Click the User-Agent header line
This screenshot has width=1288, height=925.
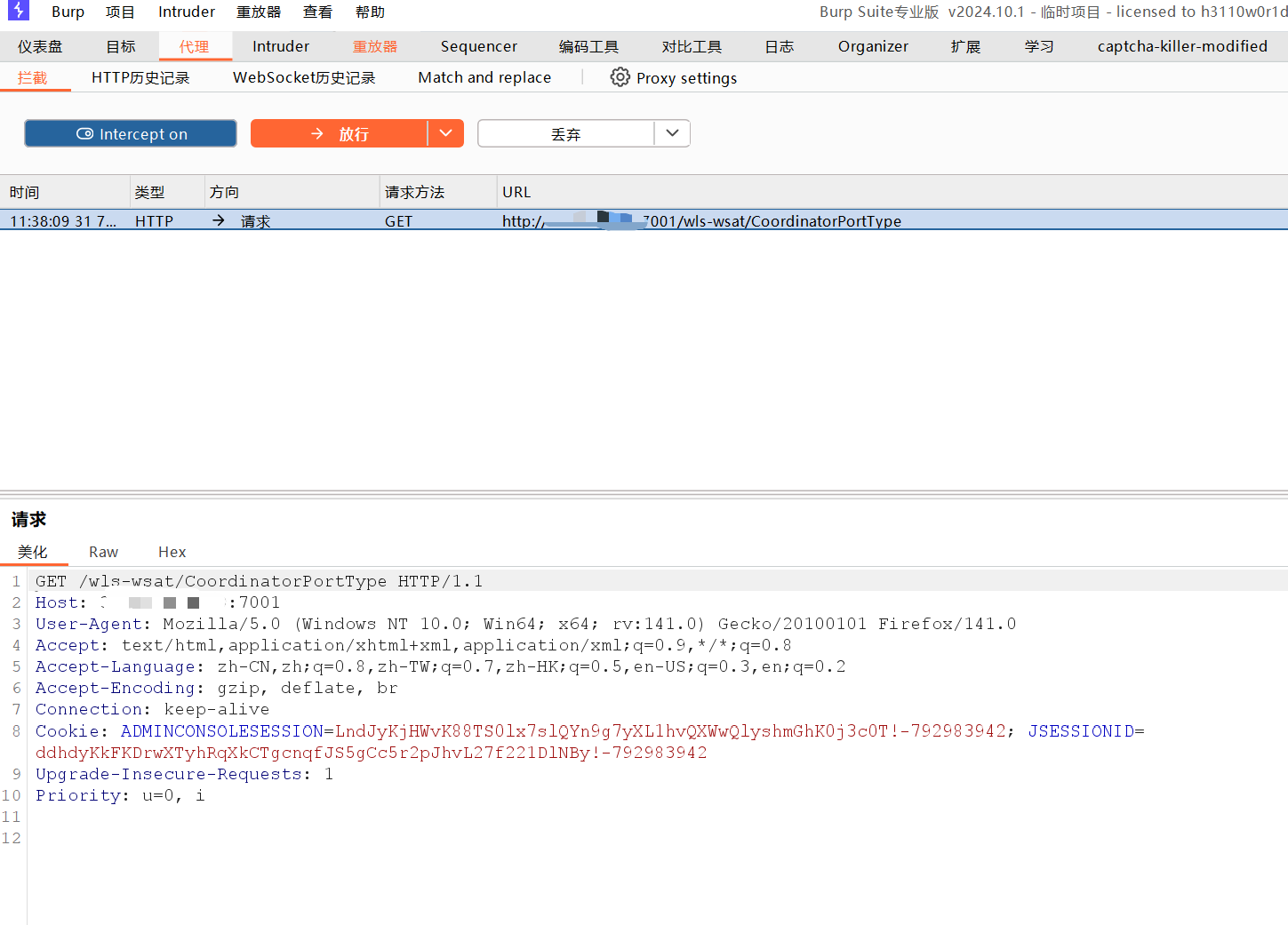tap(525, 624)
